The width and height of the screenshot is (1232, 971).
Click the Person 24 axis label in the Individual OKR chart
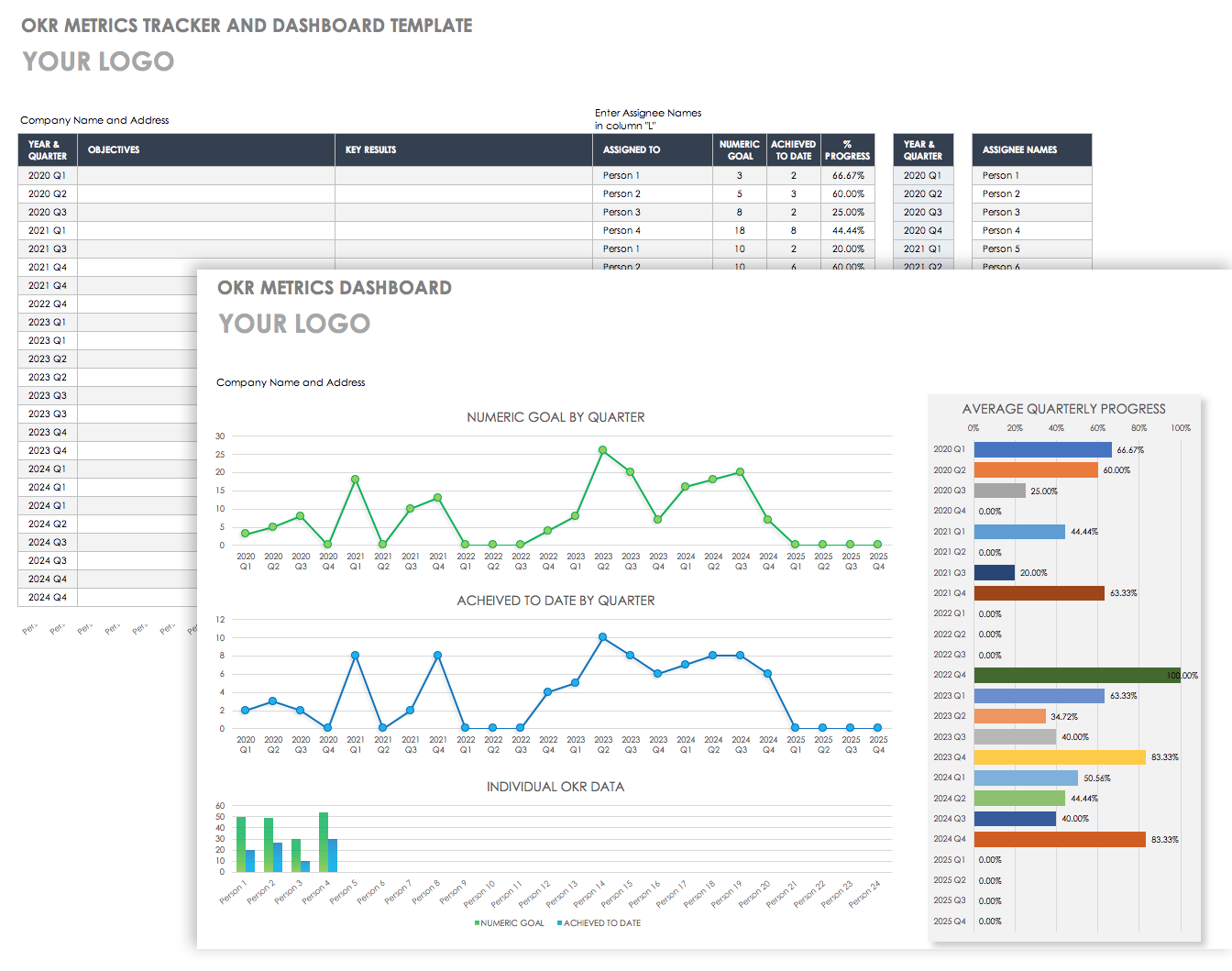click(x=864, y=893)
